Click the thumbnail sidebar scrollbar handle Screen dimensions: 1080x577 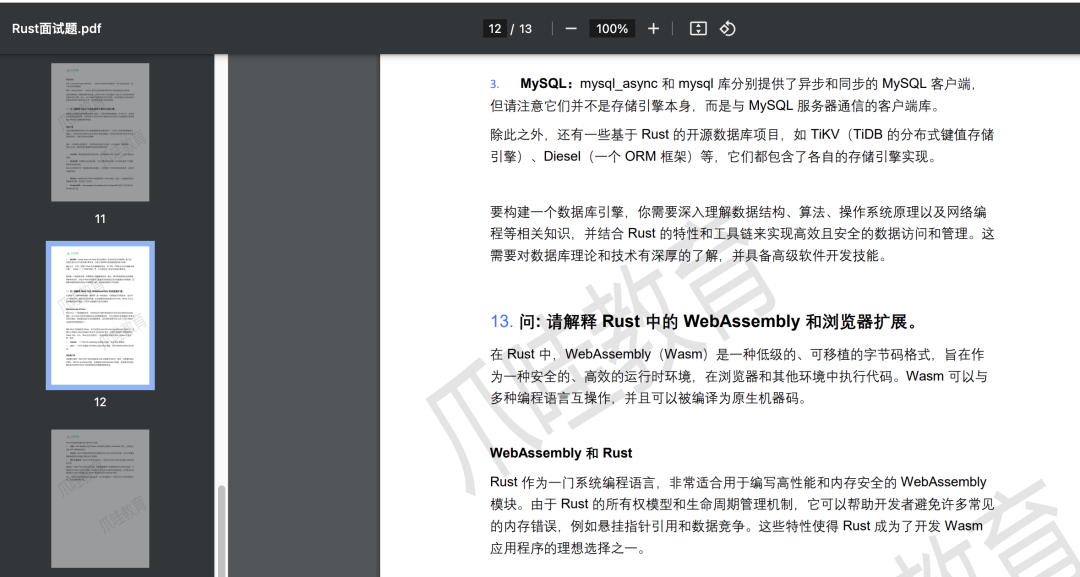pyautogui.click(x=221, y=531)
